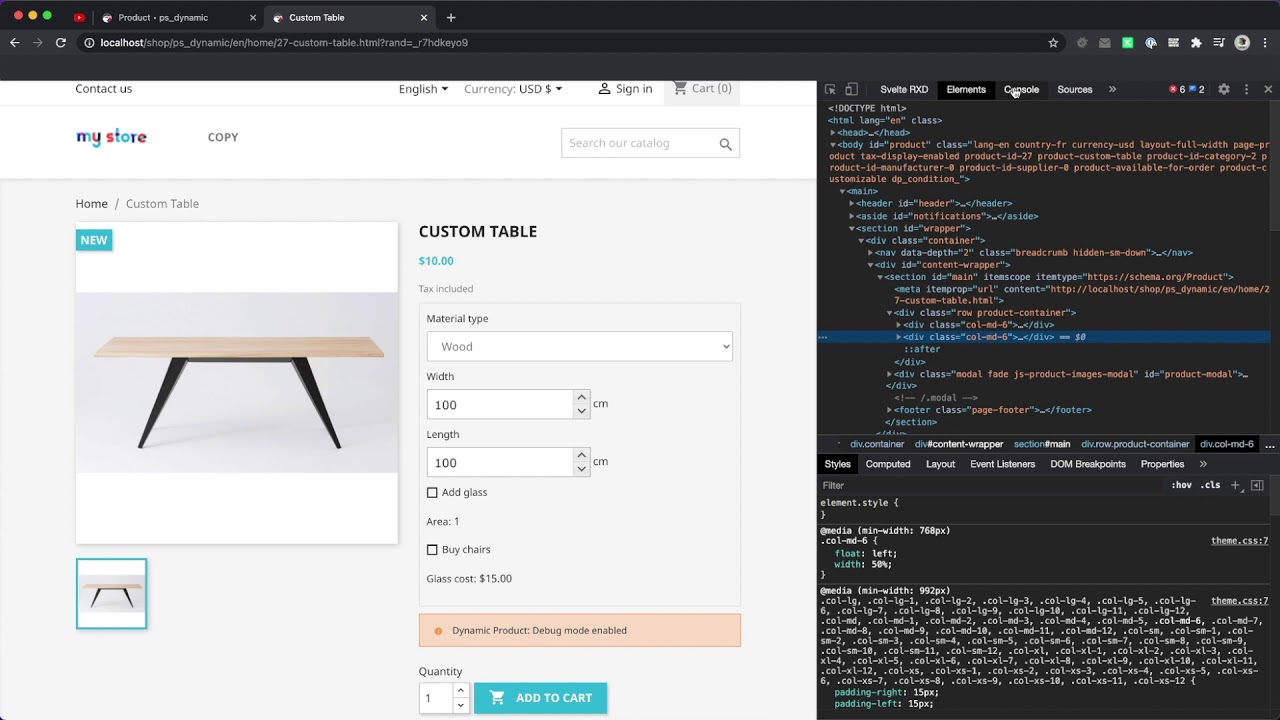
Task: Show more DevTools panel tabs via chevron
Action: tap(1112, 89)
